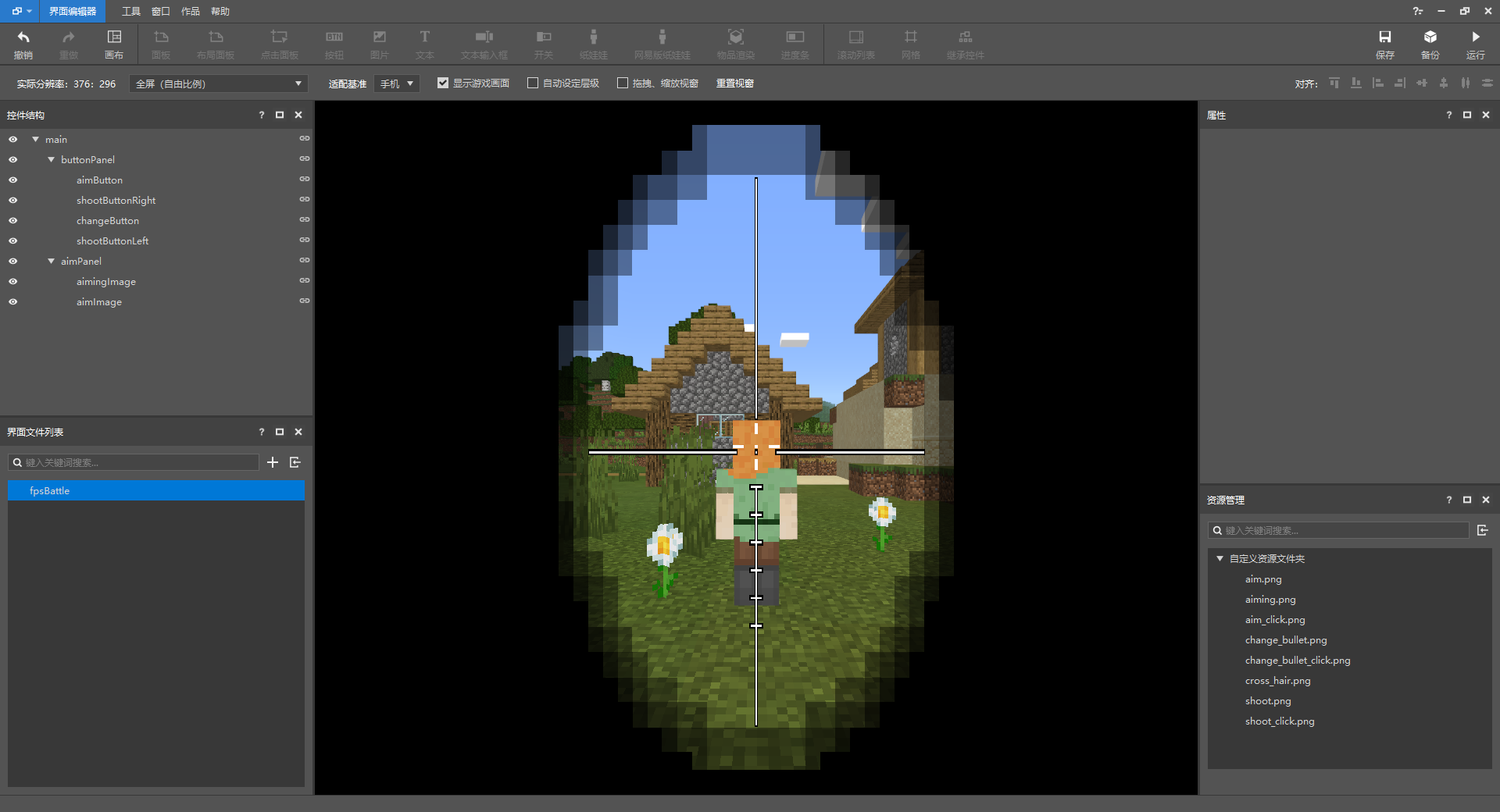Click the plus icon to add UI file
Image resolution: width=1500 pixels, height=812 pixels.
click(x=273, y=462)
